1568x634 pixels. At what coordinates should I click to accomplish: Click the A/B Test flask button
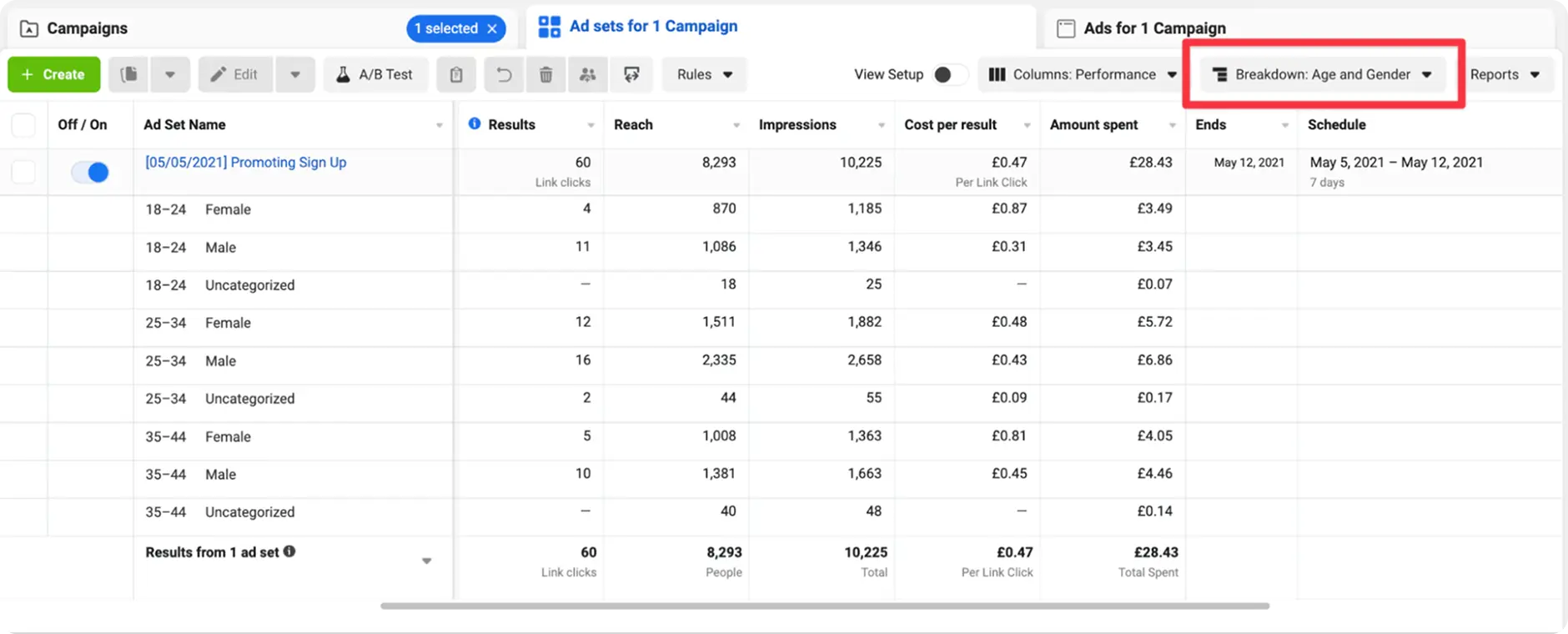point(374,74)
